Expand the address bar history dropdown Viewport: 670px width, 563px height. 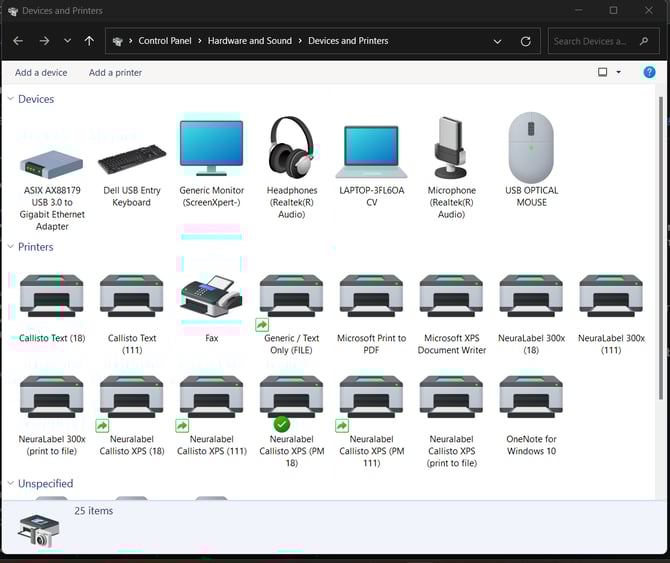point(497,41)
